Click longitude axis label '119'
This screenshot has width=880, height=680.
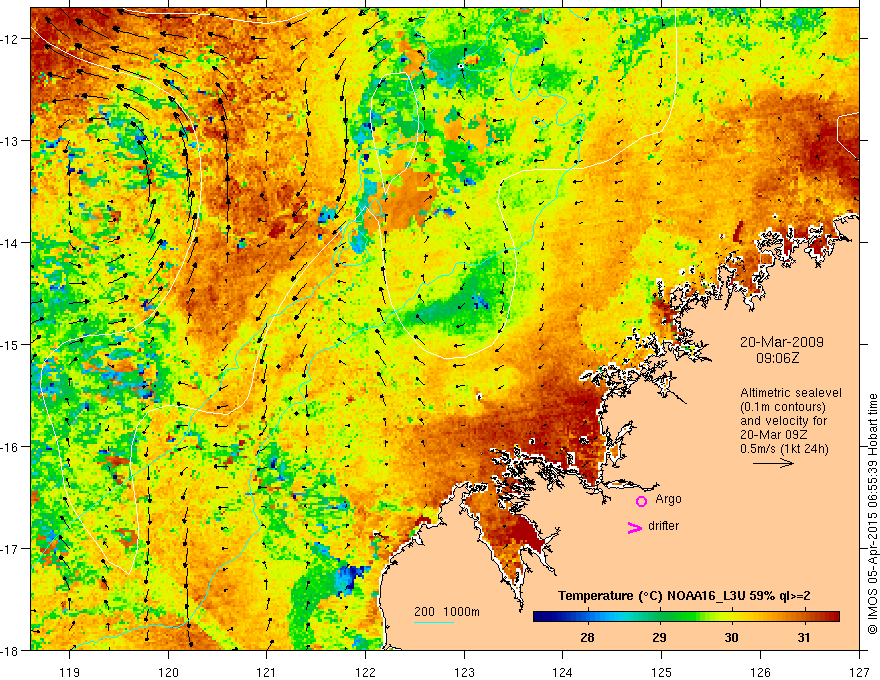70,672
